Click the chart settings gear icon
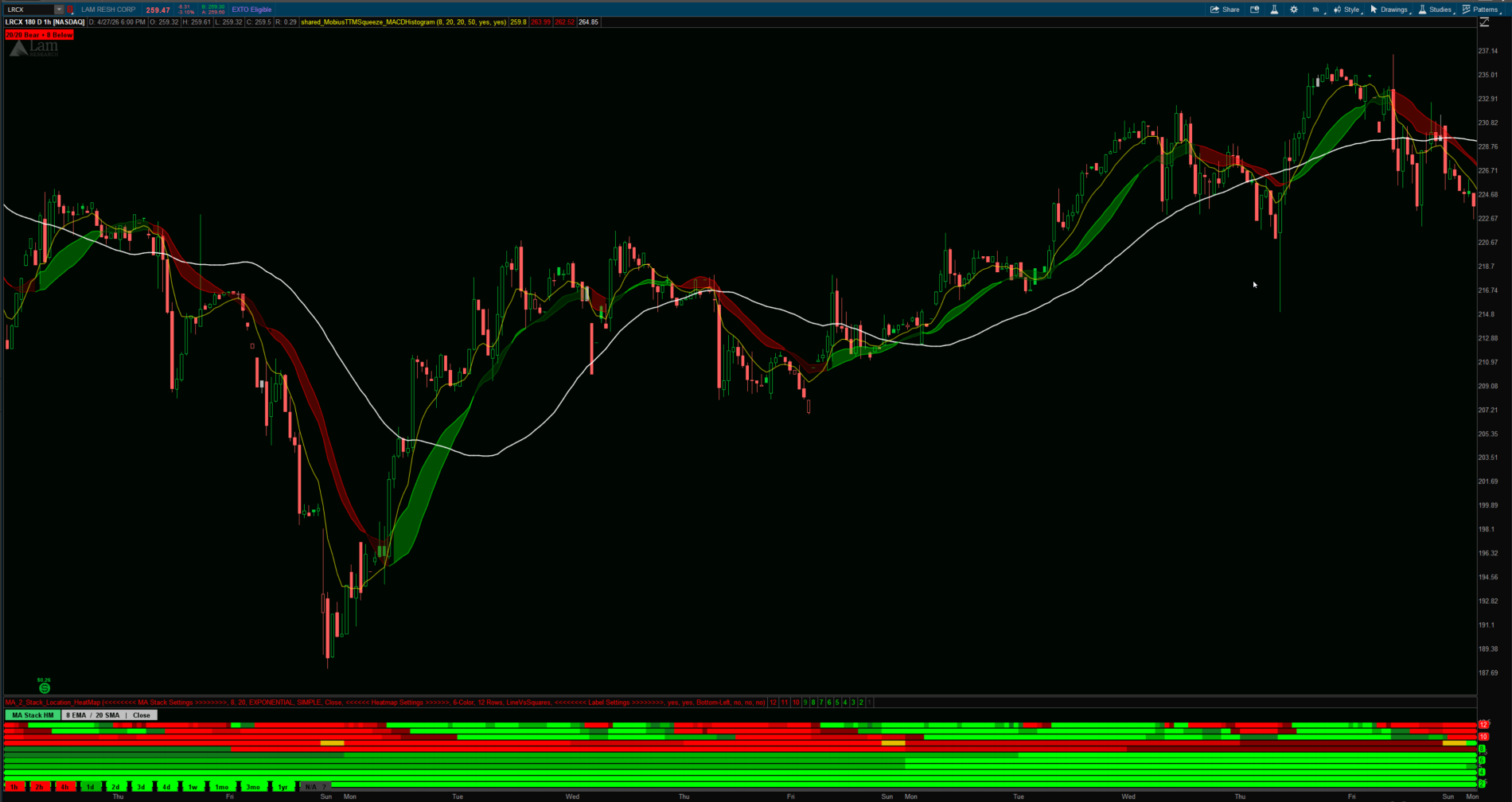The height and width of the screenshot is (802, 1512). (x=1294, y=9)
